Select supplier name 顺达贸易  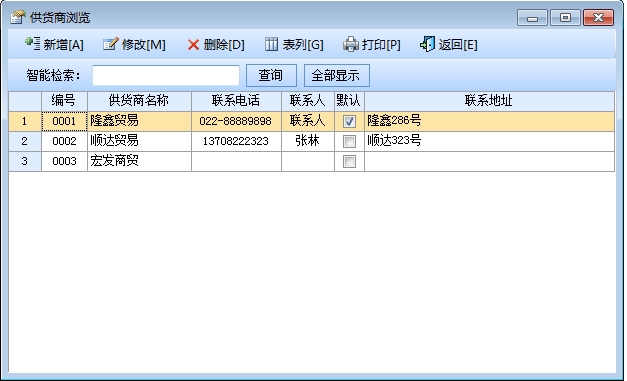[139, 141]
